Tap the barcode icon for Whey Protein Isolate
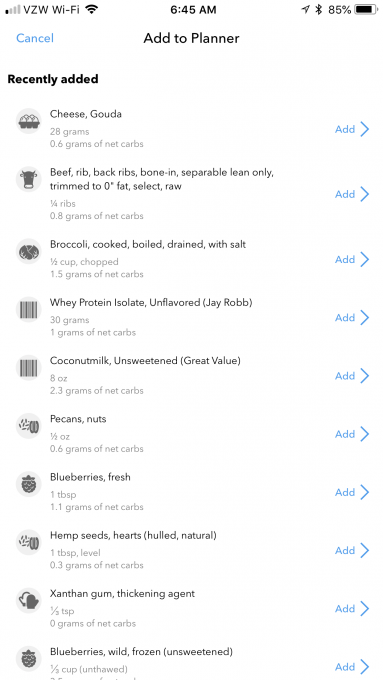This screenshot has height=680, width=383. pos(29,310)
